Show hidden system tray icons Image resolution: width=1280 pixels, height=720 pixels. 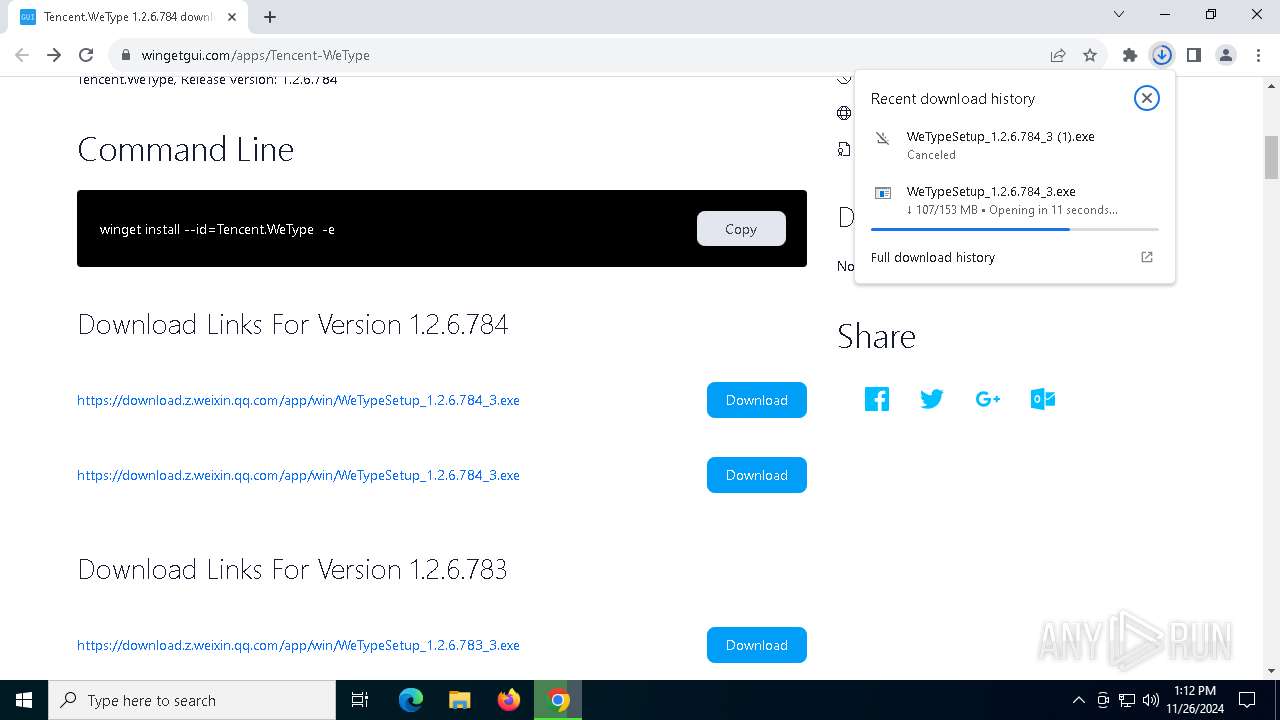click(x=1078, y=700)
